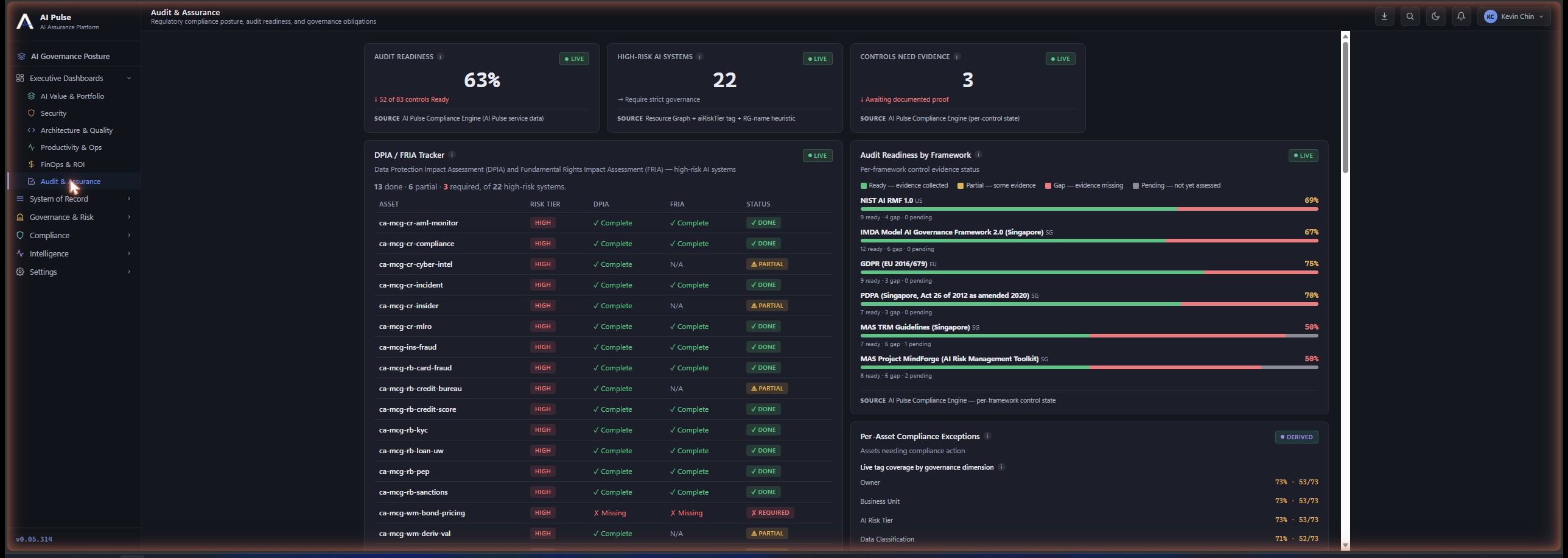
Task: Expand Intelligence section chevron
Action: tap(128, 253)
